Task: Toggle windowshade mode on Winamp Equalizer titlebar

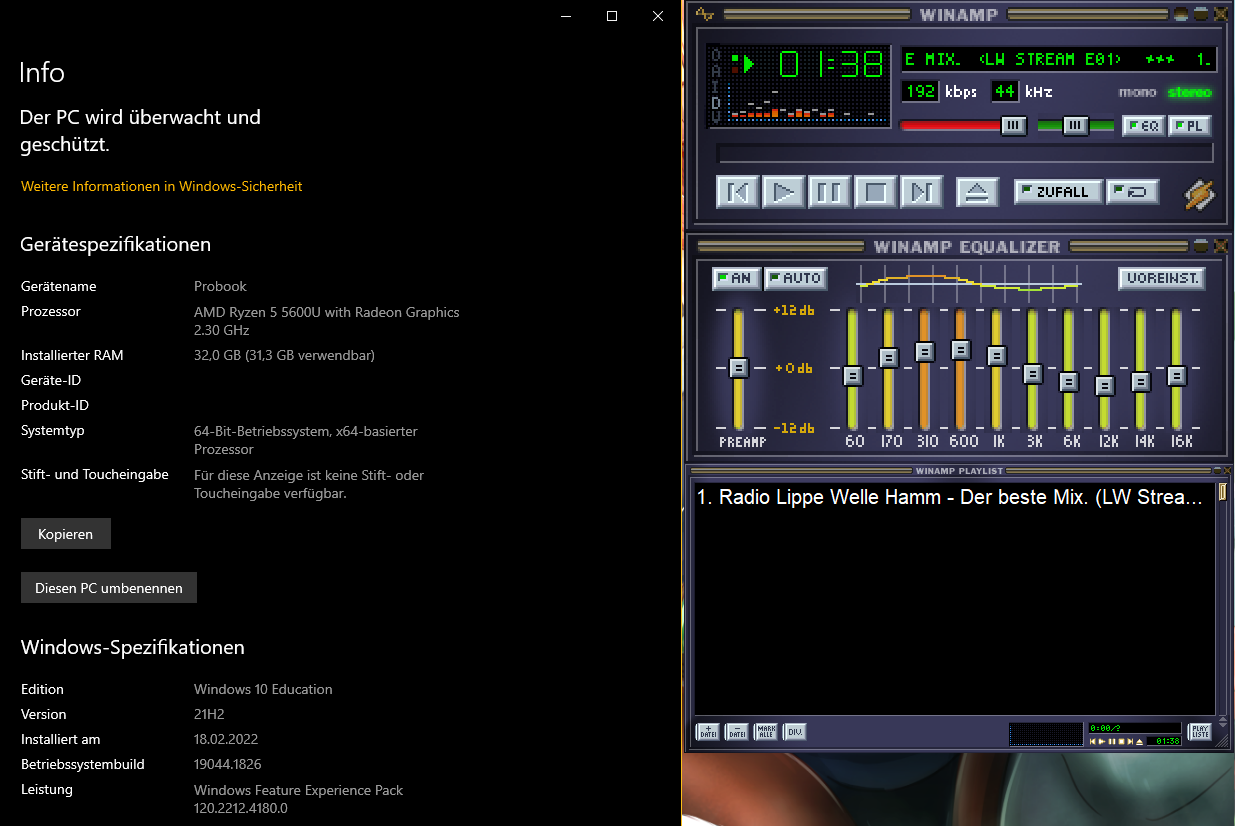Action: 1201,246
